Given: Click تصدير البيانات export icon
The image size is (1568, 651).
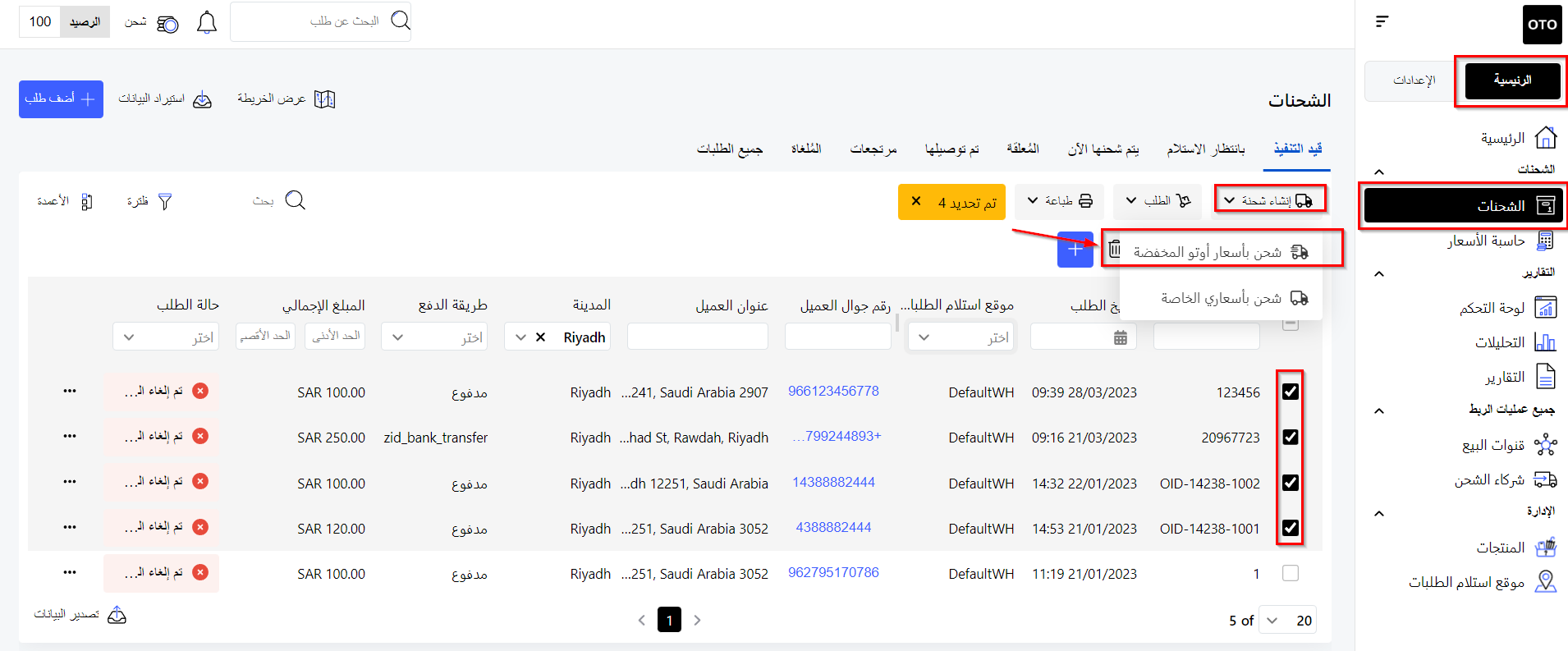Looking at the screenshot, I should pyautogui.click(x=117, y=615).
